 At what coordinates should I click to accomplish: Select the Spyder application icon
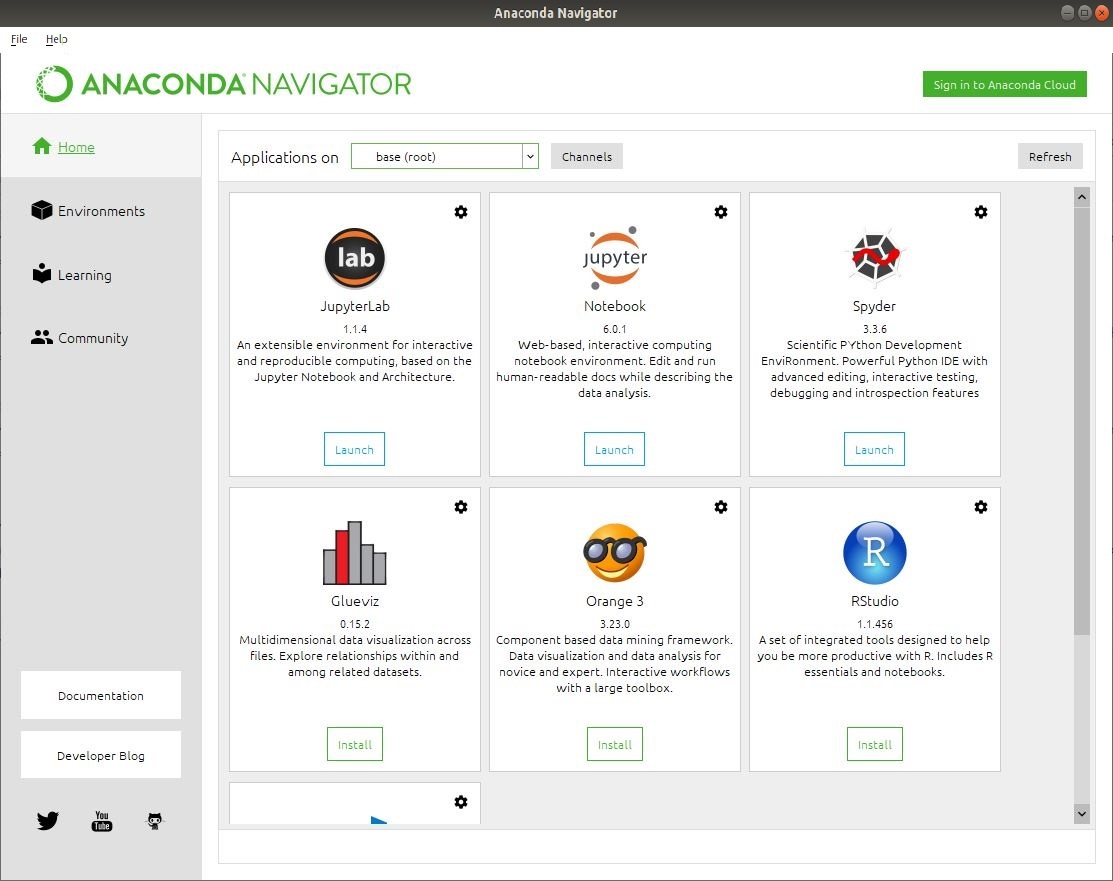874,256
